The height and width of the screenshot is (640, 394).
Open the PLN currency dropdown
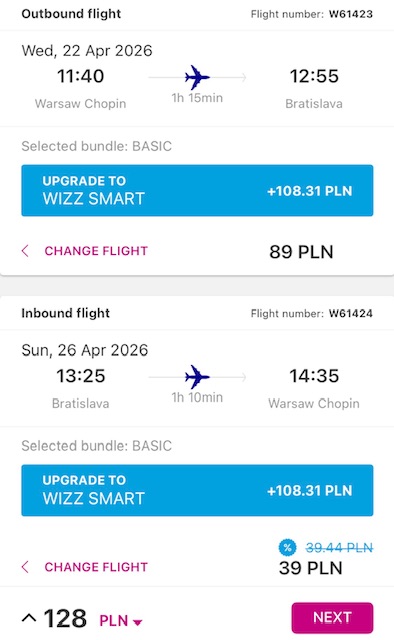[121, 621]
